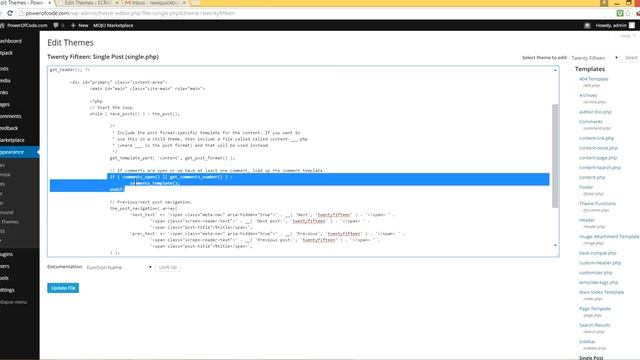Click the Update File button
Screen dimensions: 640x360
63,288
